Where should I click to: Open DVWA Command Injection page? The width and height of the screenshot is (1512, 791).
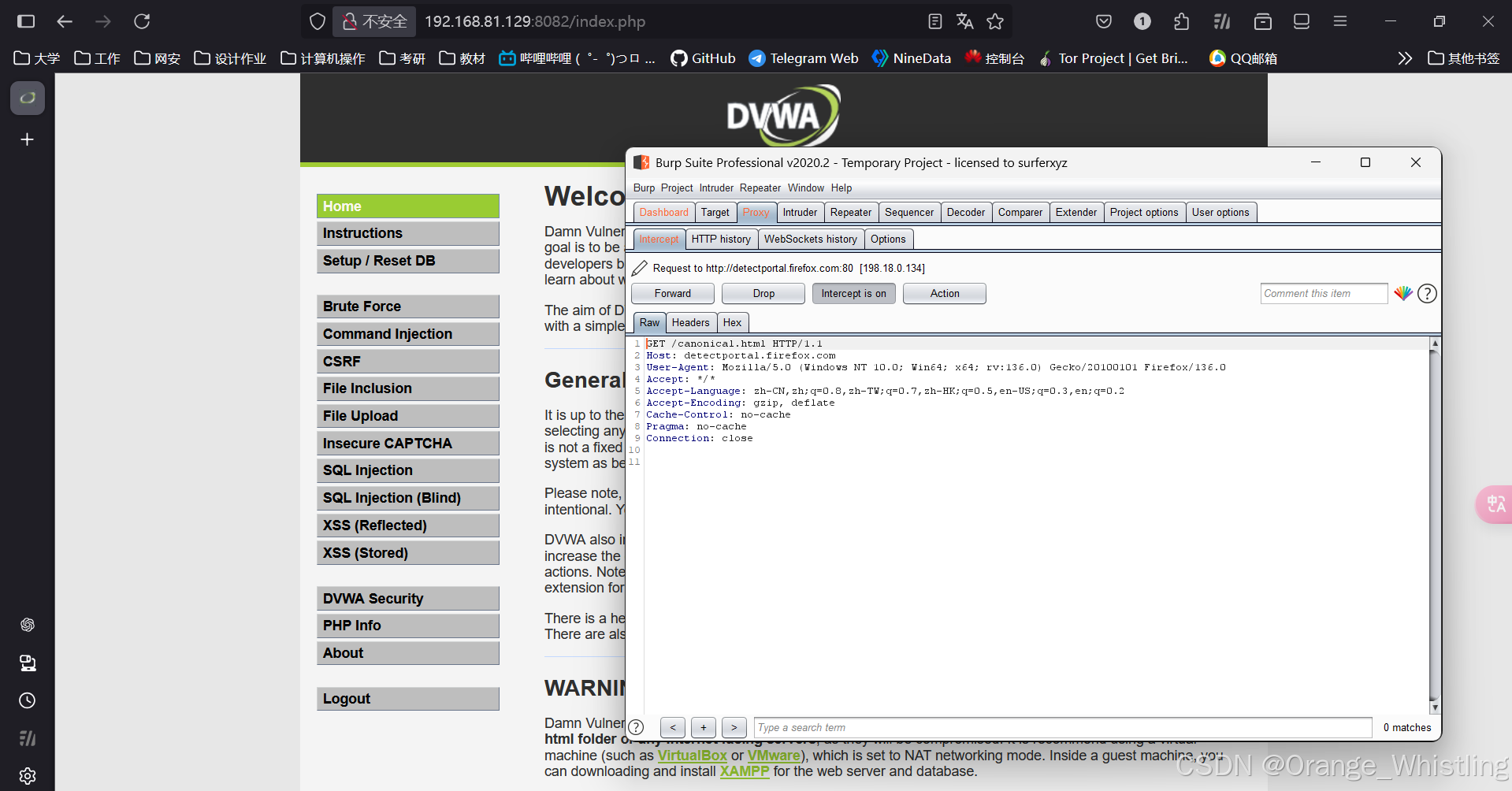tap(408, 334)
